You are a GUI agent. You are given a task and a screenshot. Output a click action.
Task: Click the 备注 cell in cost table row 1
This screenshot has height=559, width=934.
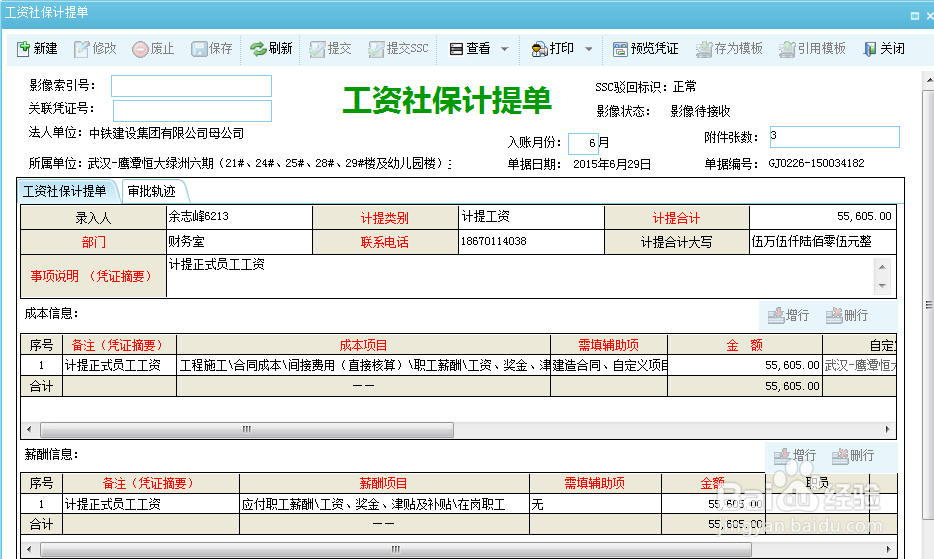(119, 365)
